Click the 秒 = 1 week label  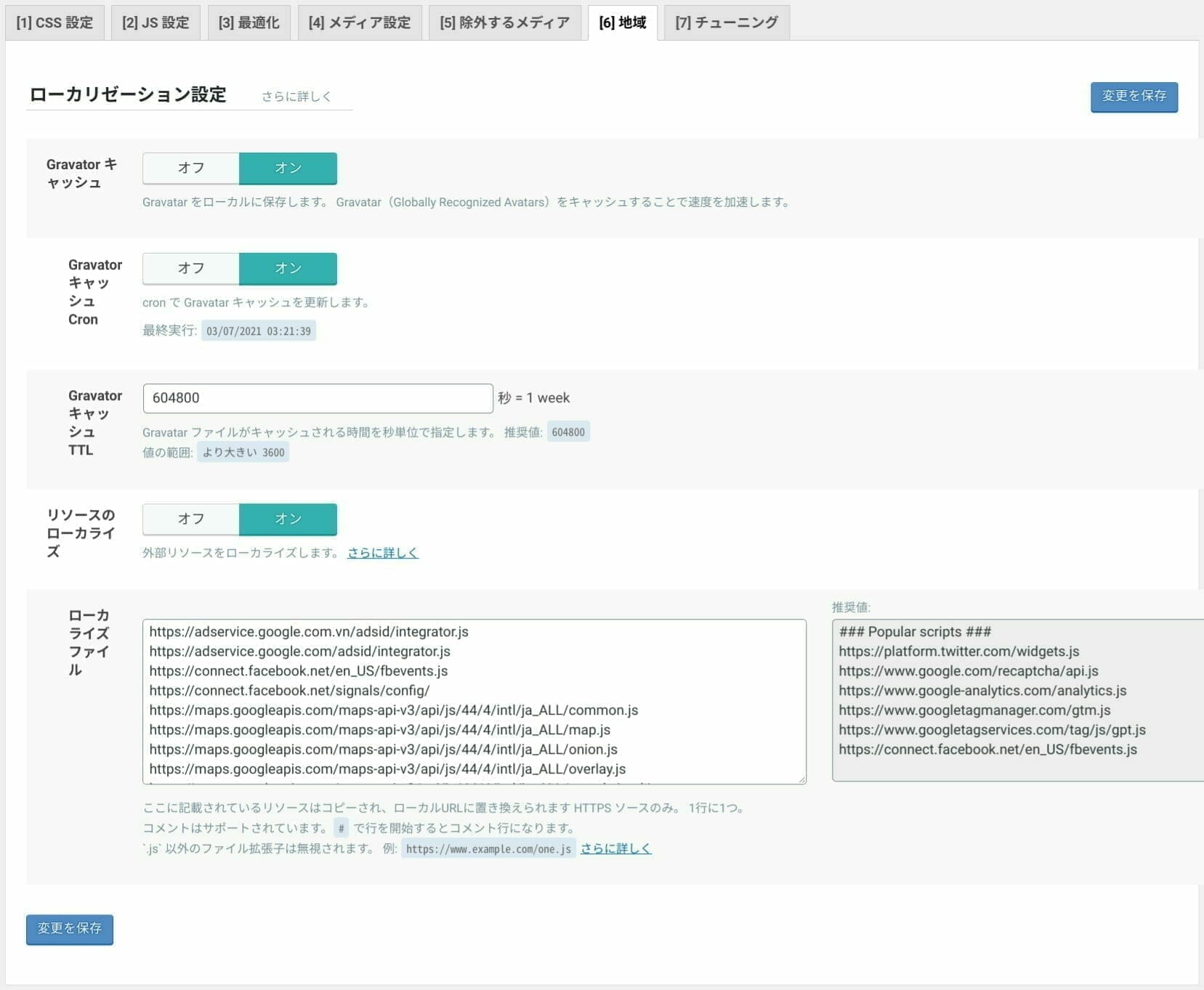point(534,398)
